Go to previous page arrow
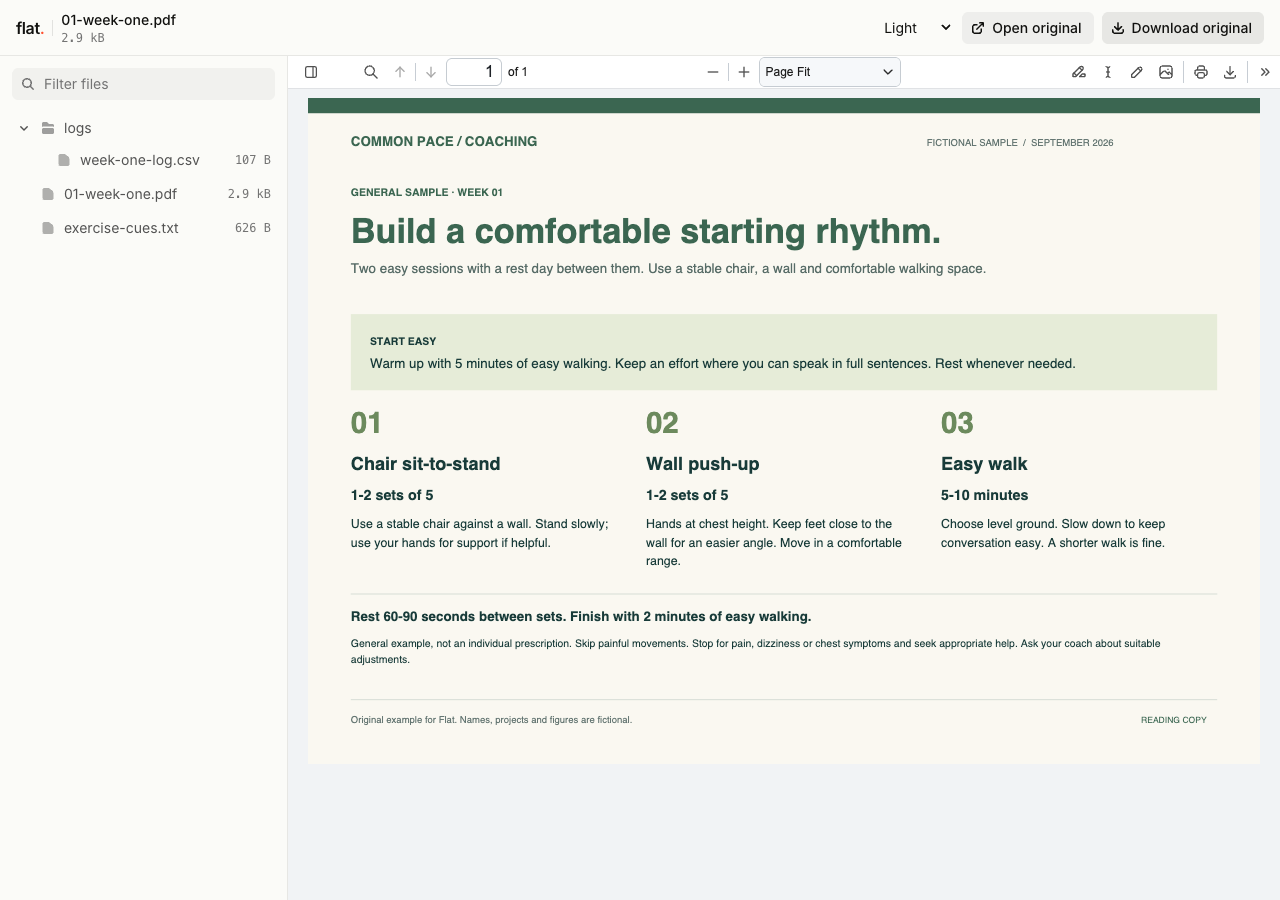This screenshot has height=900, width=1280. (x=400, y=72)
